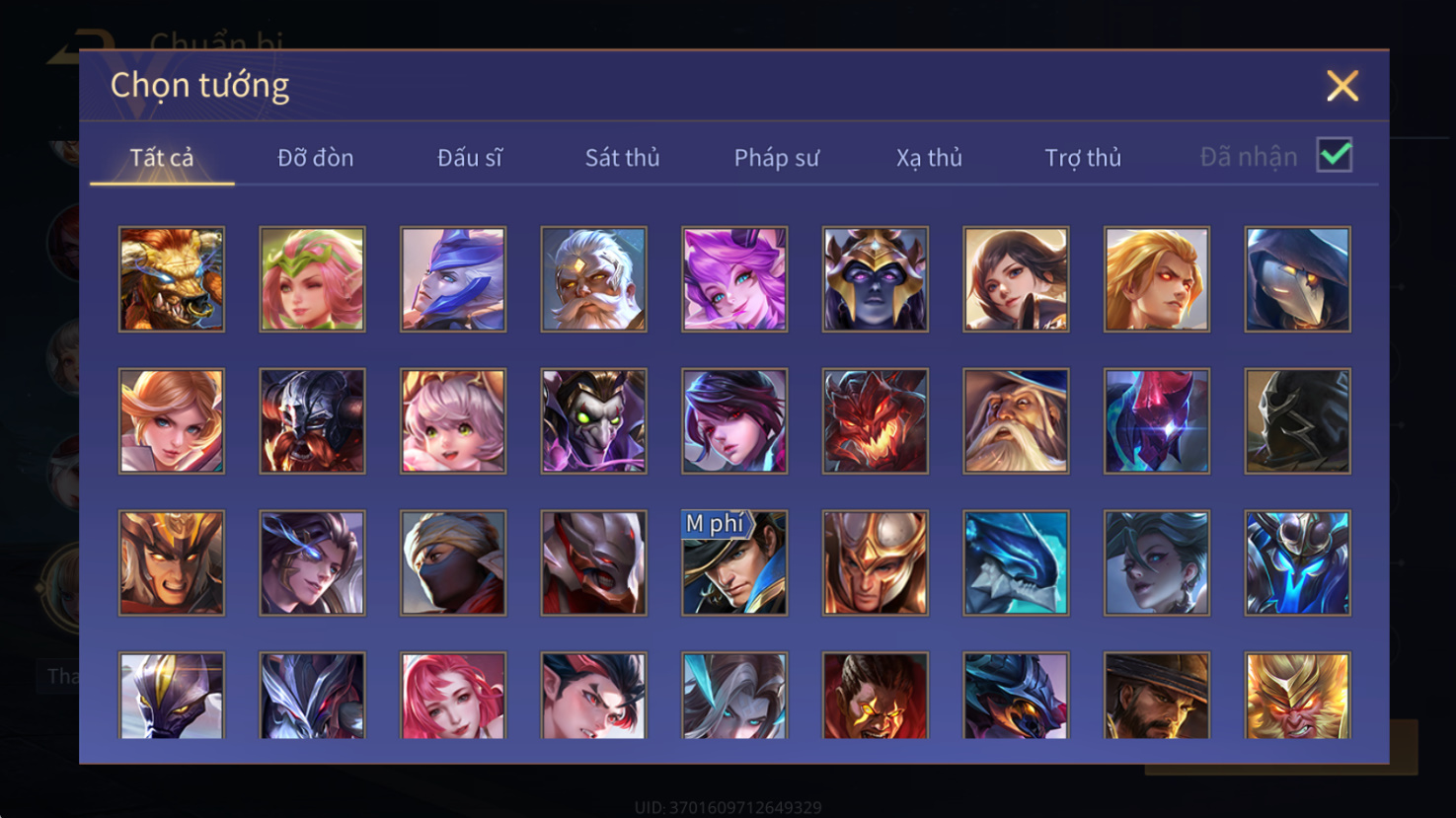Select the red lava demon hero portrait
1456x818 pixels.
click(x=876, y=421)
